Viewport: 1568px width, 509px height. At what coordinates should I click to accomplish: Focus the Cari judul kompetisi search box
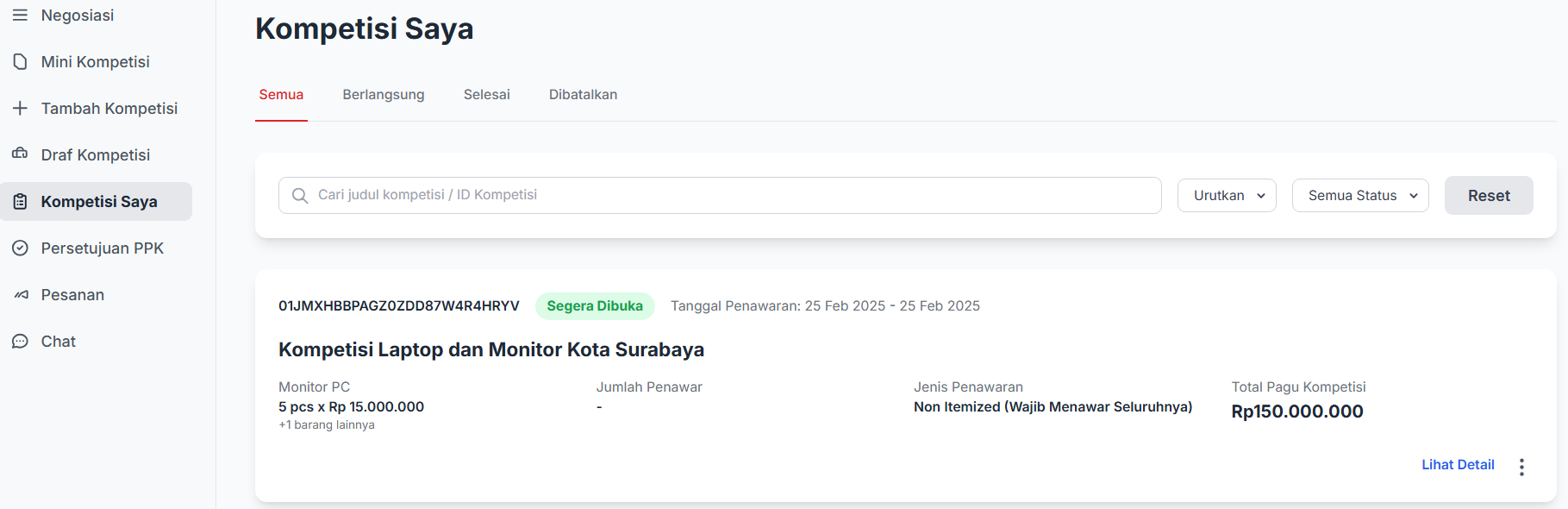733,196
